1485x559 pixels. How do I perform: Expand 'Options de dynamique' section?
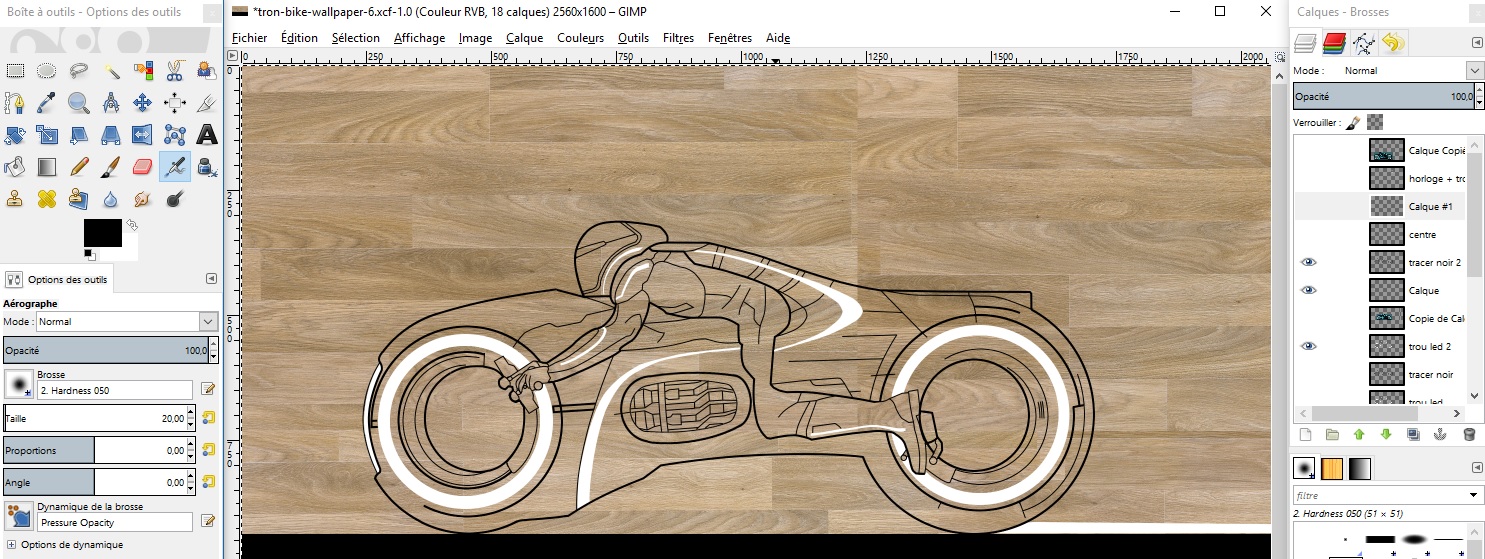pos(12,545)
